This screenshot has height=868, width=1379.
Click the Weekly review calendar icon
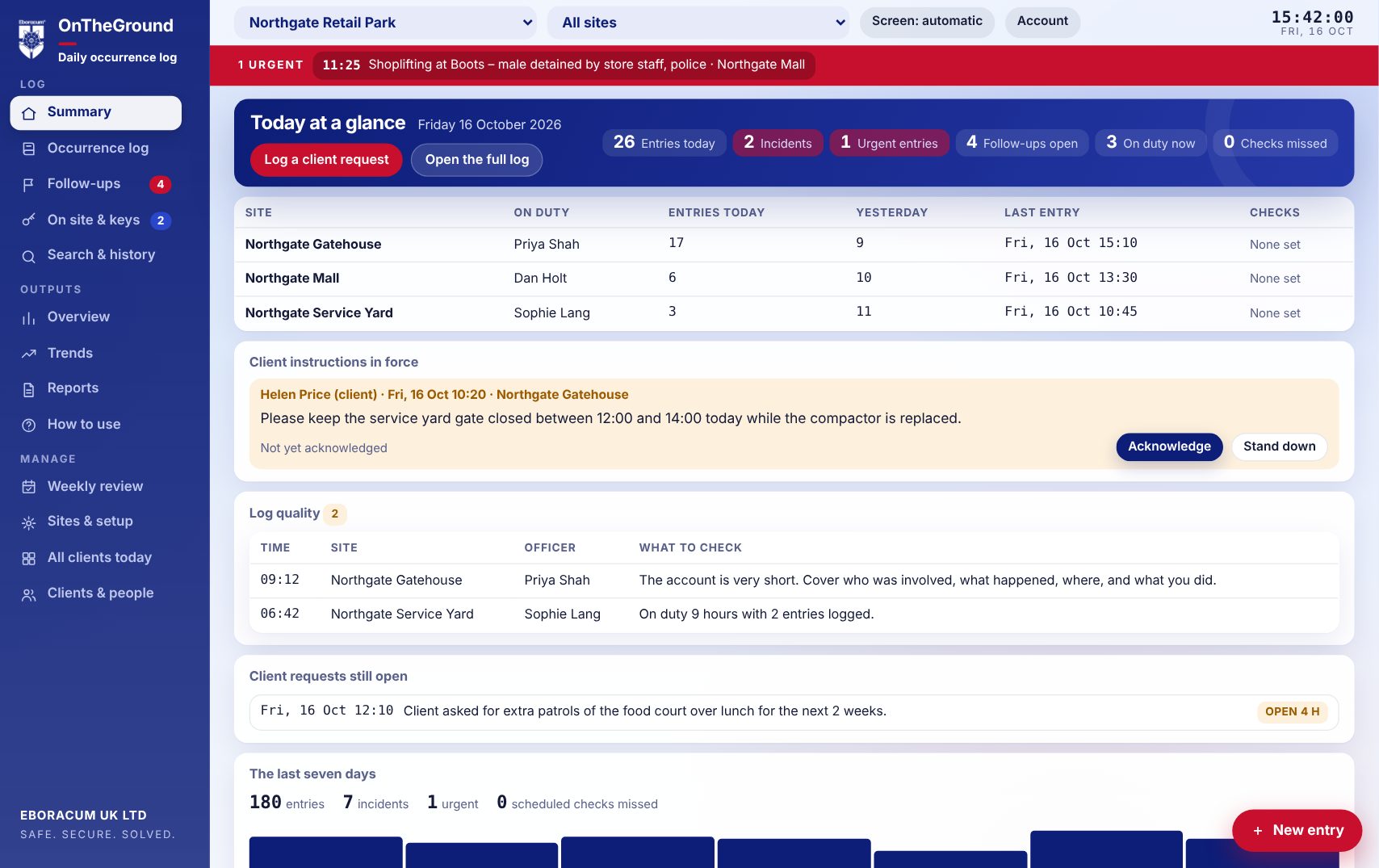pos(29,487)
